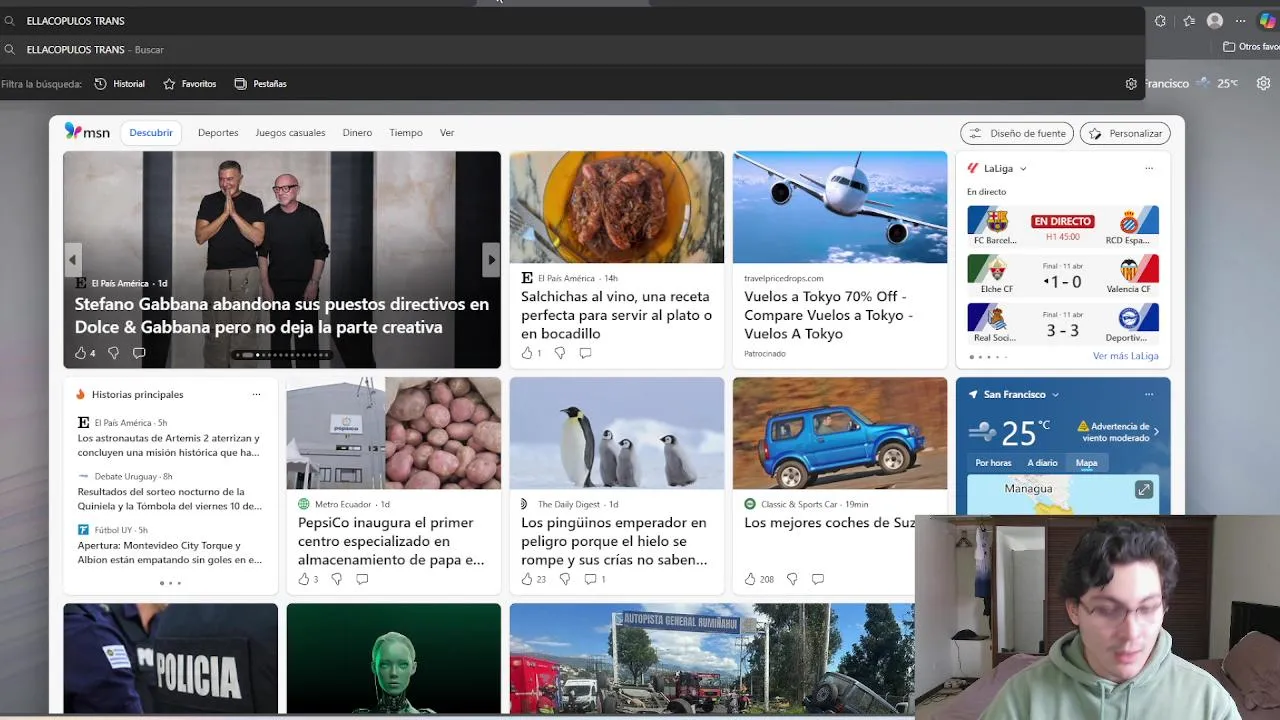This screenshot has width=1280, height=720.
Task: Open the Dinero tab
Action: [357, 133]
